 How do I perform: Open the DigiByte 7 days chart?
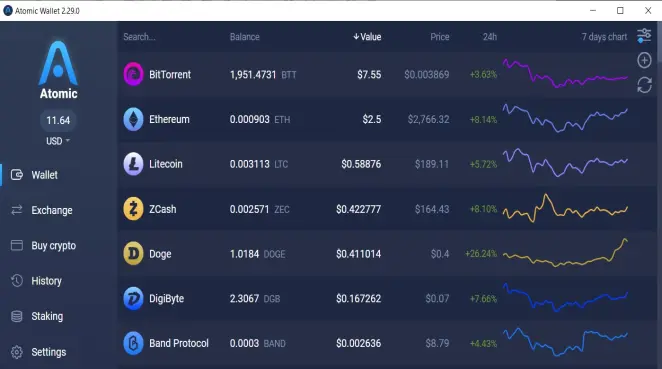click(x=565, y=298)
